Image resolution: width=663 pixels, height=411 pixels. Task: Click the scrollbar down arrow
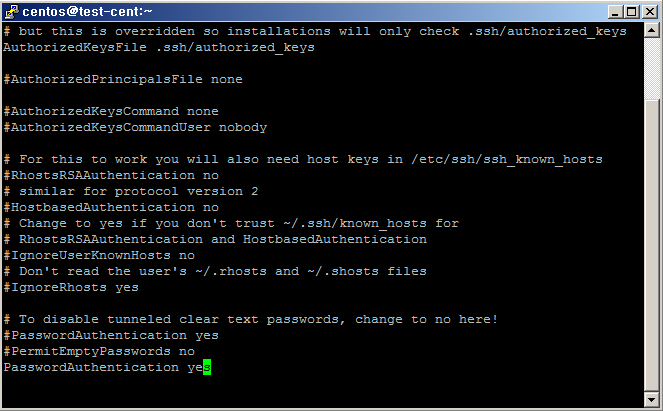pyautogui.click(x=652, y=399)
